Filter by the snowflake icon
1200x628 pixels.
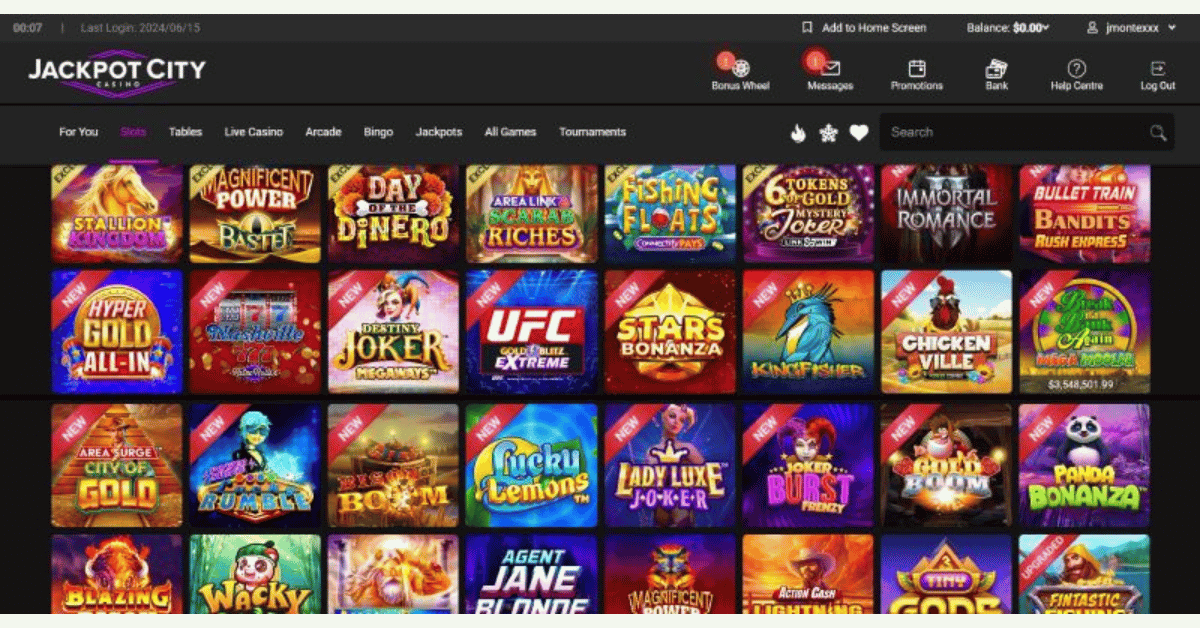pyautogui.click(x=828, y=133)
